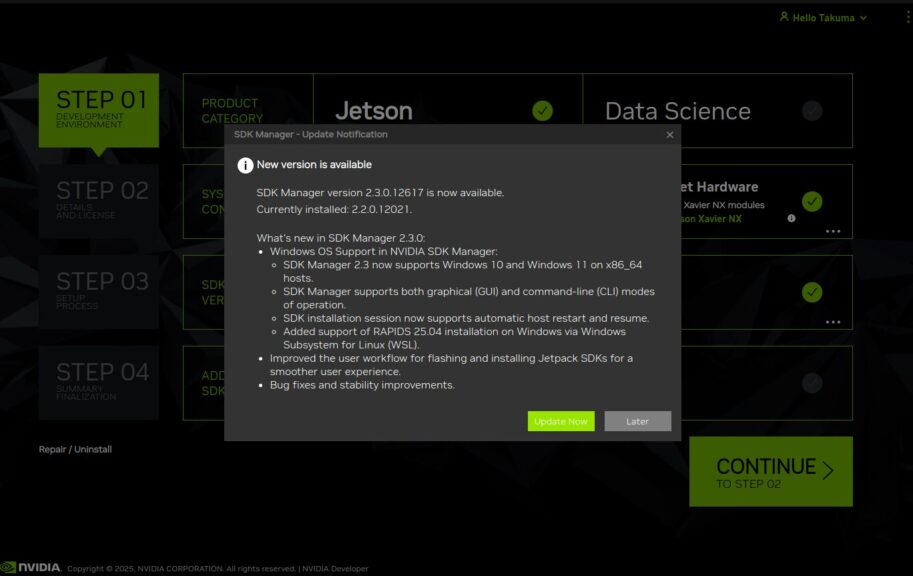Click the bullet about flashing and installing Jetpack SDKs

point(451,365)
